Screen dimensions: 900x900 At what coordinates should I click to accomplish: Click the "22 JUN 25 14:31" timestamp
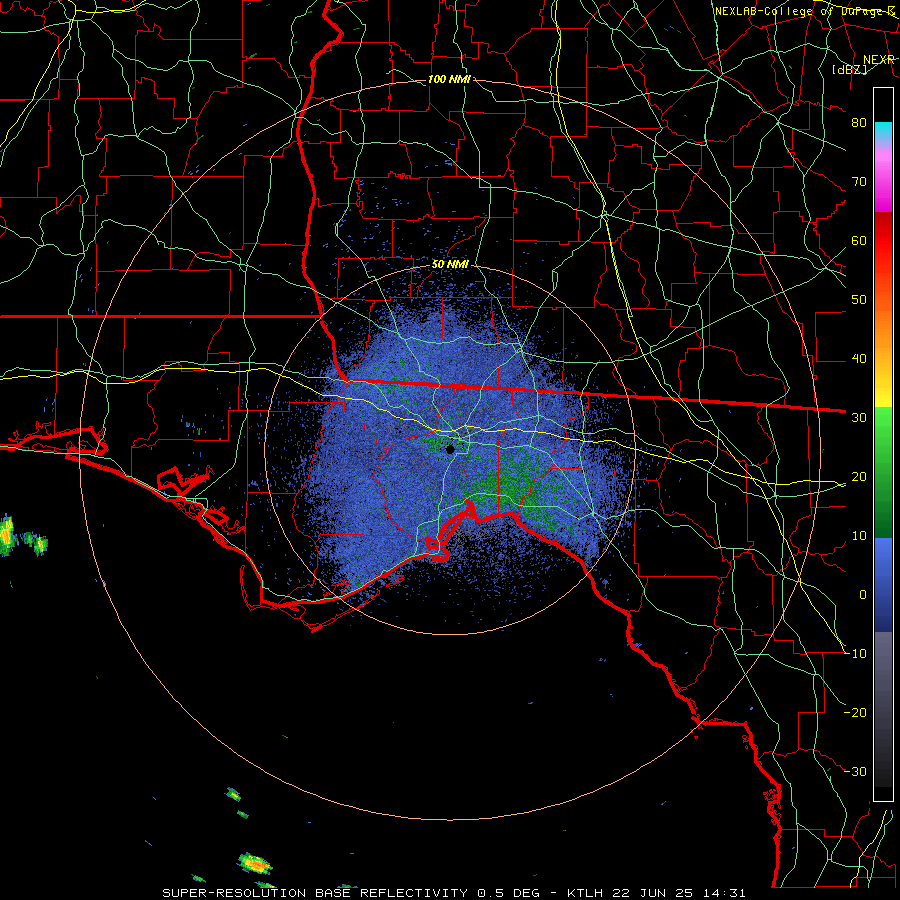pyautogui.click(x=678, y=893)
